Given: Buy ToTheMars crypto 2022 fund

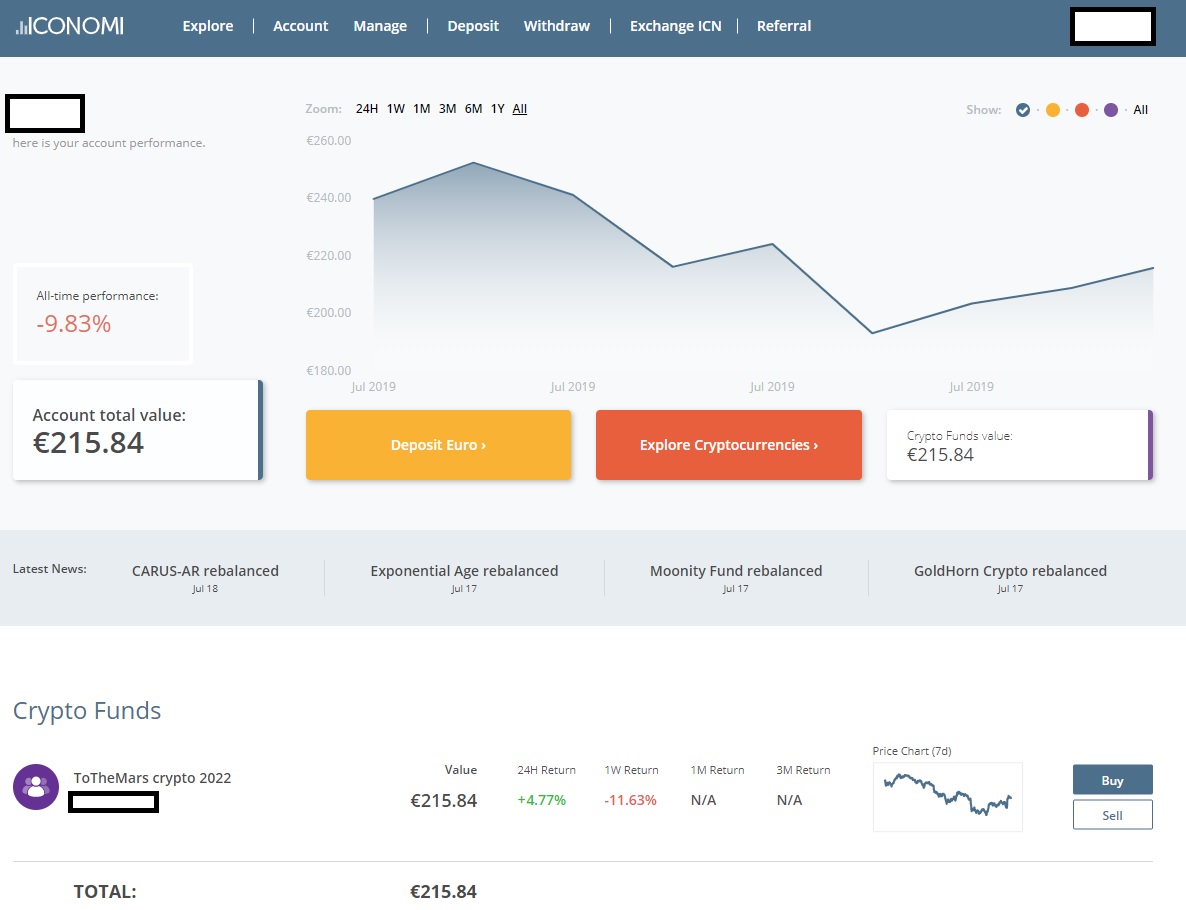Looking at the screenshot, I should pyautogui.click(x=1112, y=780).
